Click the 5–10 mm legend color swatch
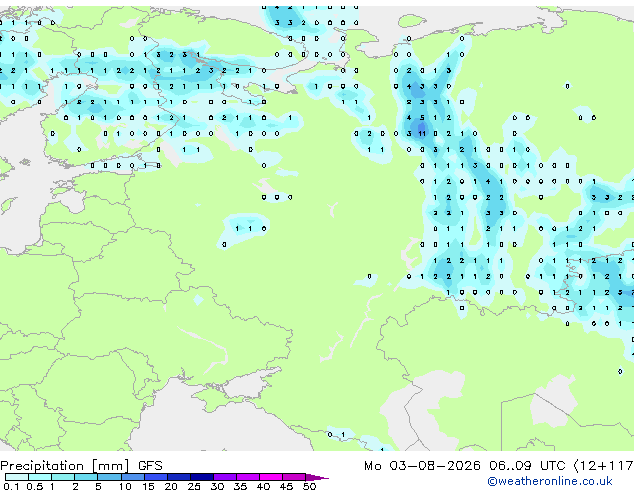This screenshot has height=490, width=634. click(x=110, y=477)
